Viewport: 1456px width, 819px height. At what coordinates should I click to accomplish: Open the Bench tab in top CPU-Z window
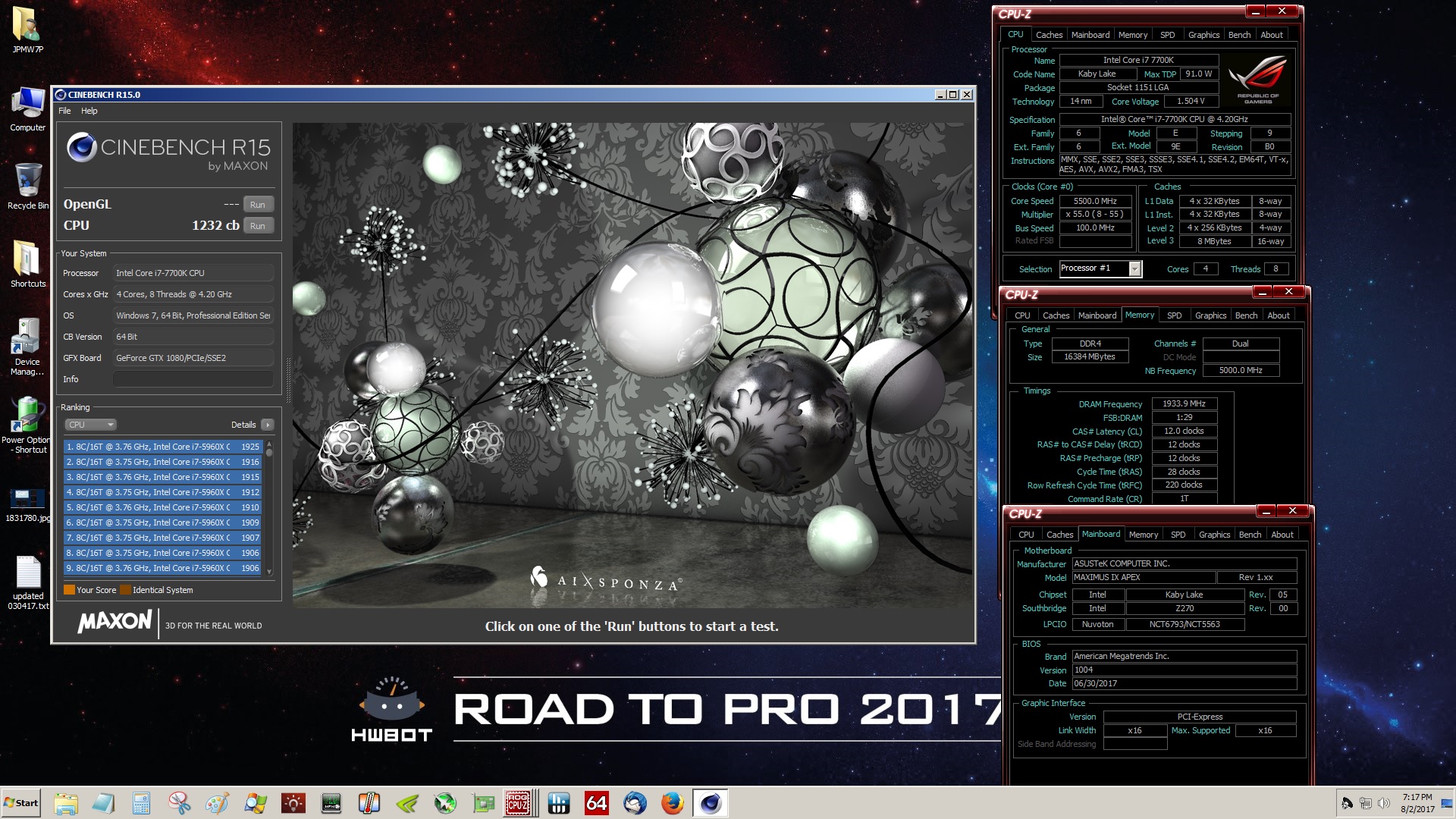pyautogui.click(x=1239, y=35)
